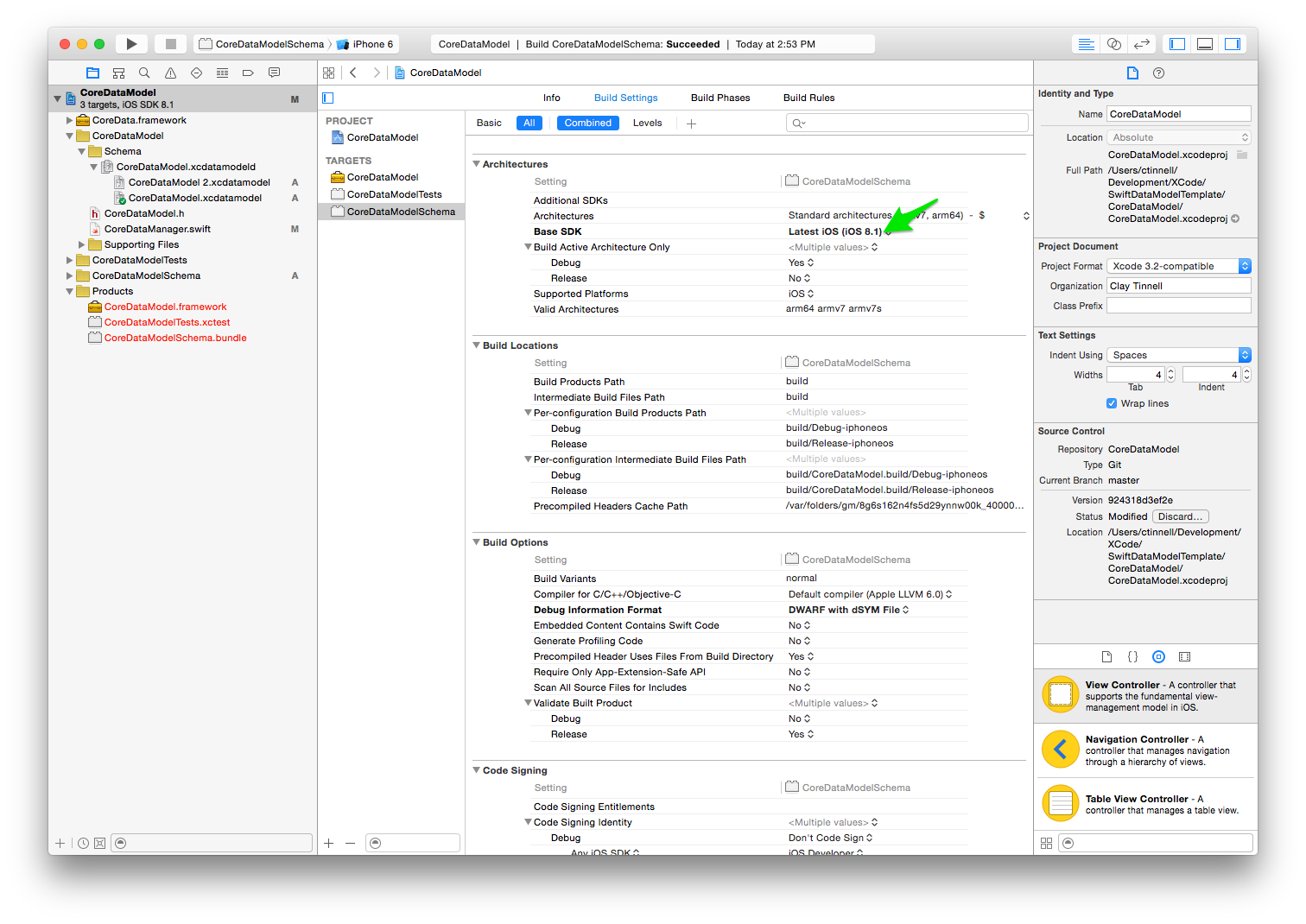The image size is (1306, 924).
Task: Reveal CoreDataModel.xcodeproj in Finder arrow
Action: point(1235,218)
